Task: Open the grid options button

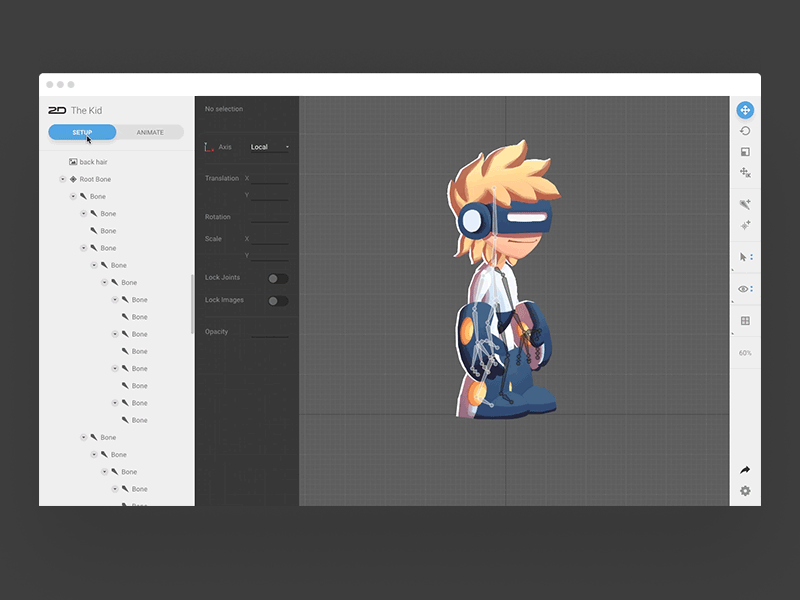Action: [x=745, y=320]
